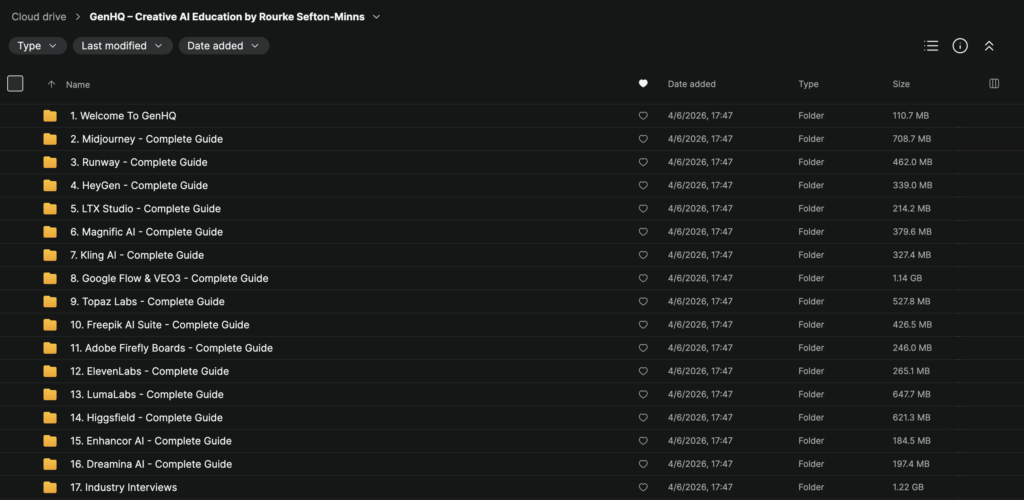Tick the select all checkbox

click(x=15, y=84)
